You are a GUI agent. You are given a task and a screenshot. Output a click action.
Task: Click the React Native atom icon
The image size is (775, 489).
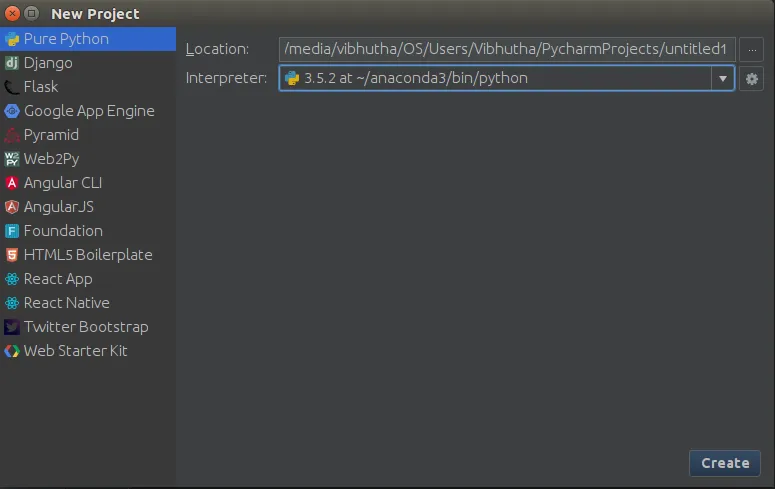click(x=12, y=303)
